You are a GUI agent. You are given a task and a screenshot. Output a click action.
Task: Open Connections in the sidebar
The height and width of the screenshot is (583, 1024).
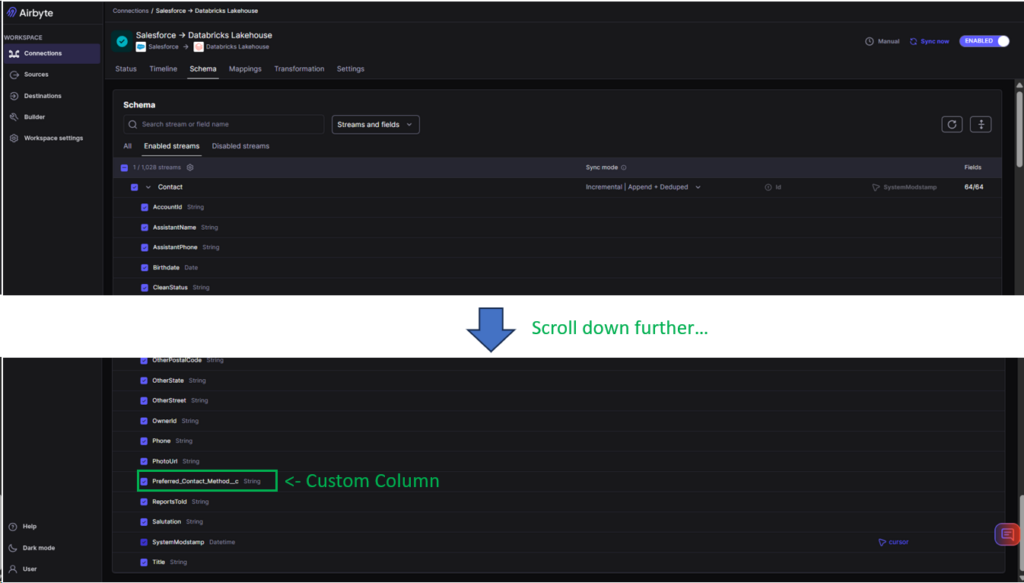(52, 54)
